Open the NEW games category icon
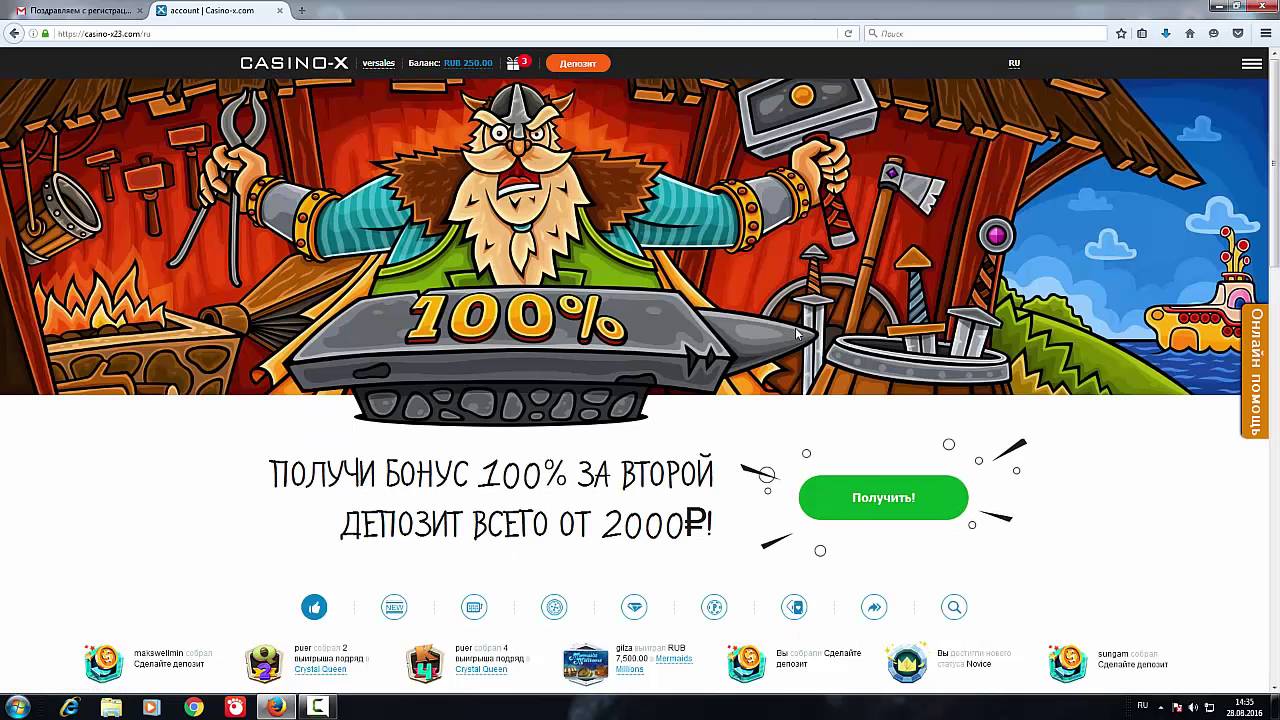The width and height of the screenshot is (1280, 720). tap(394, 607)
